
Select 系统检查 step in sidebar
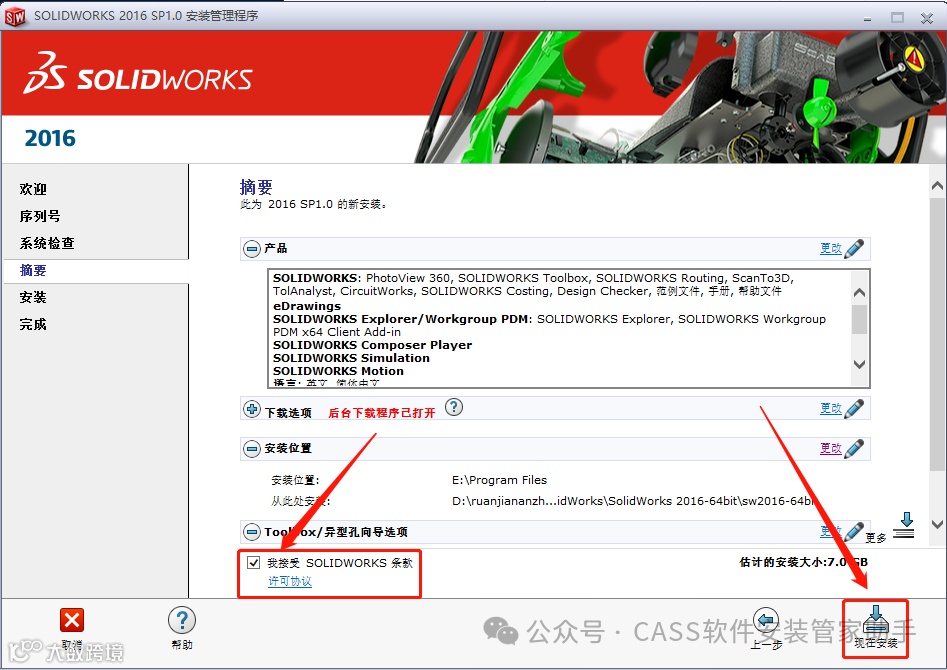pos(47,243)
